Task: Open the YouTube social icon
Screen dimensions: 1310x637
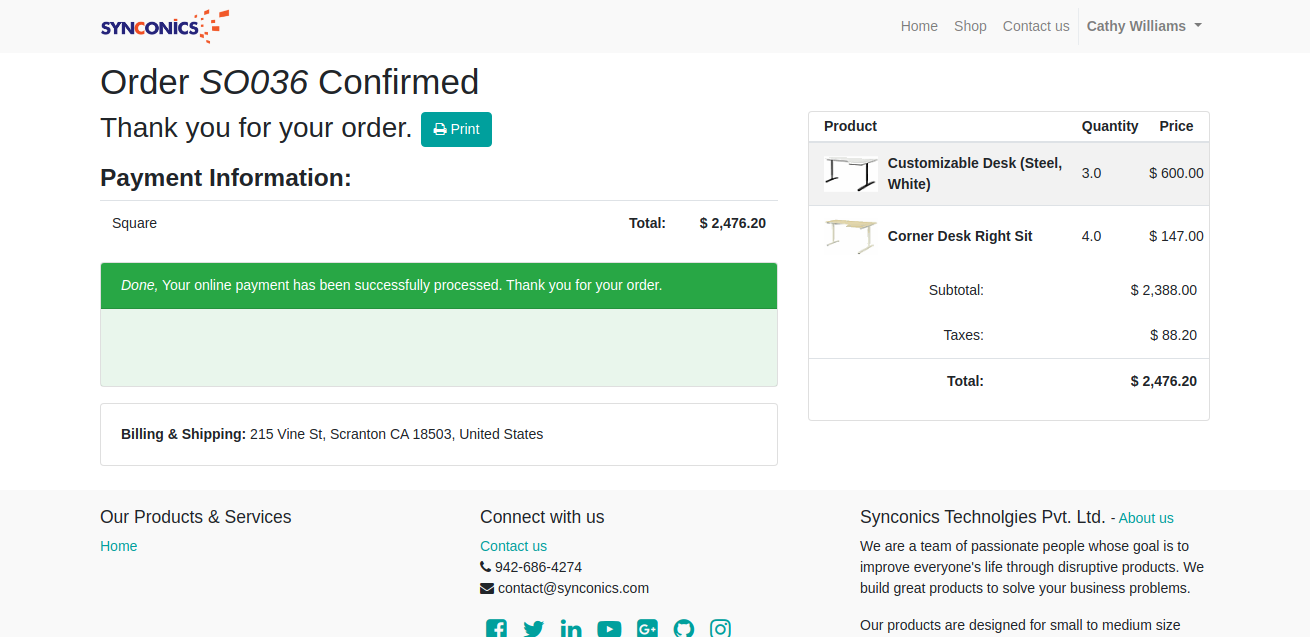Action: [x=609, y=628]
